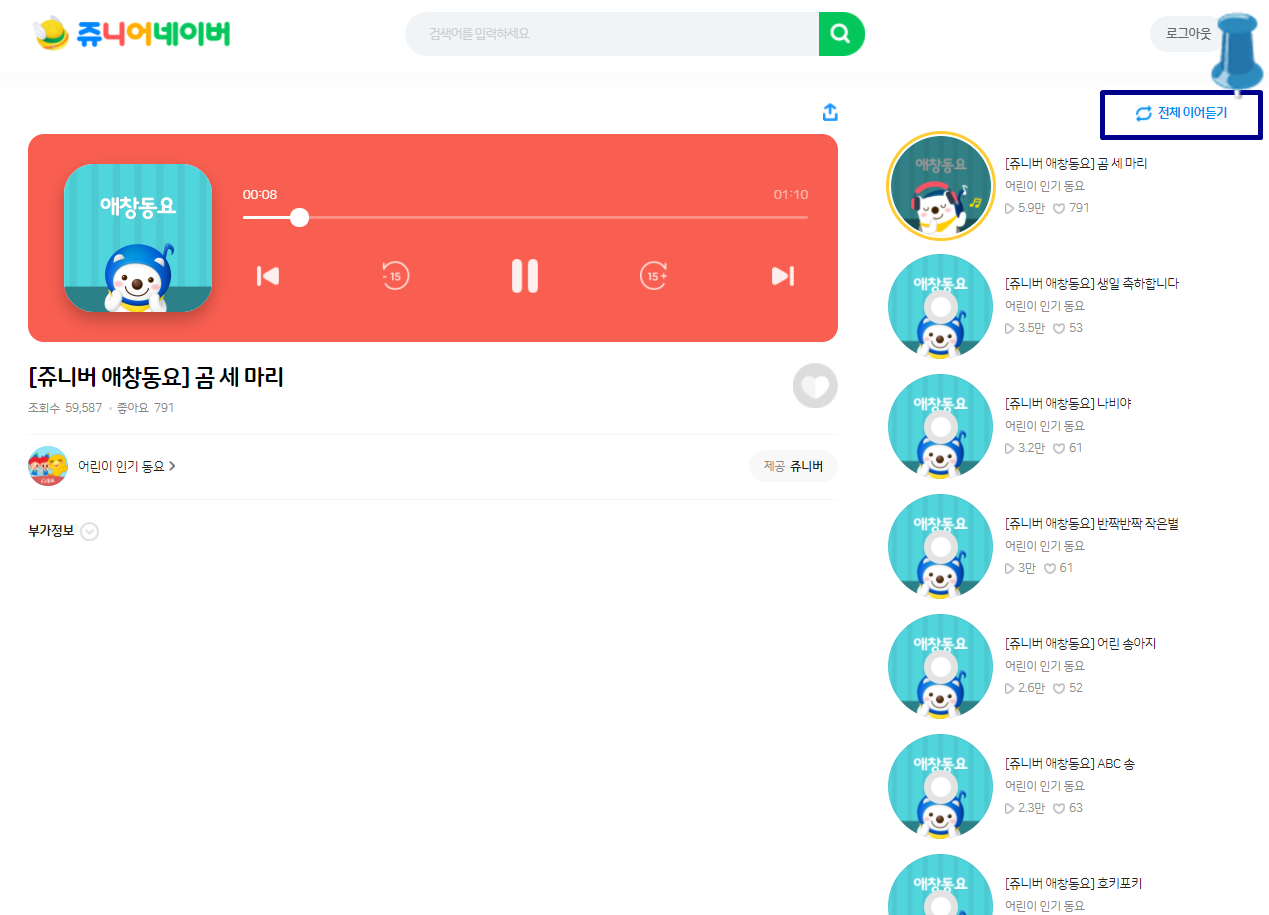Focus the 검색어를 입력하세요 search field
This screenshot has width=1269, height=915.
(x=612, y=34)
